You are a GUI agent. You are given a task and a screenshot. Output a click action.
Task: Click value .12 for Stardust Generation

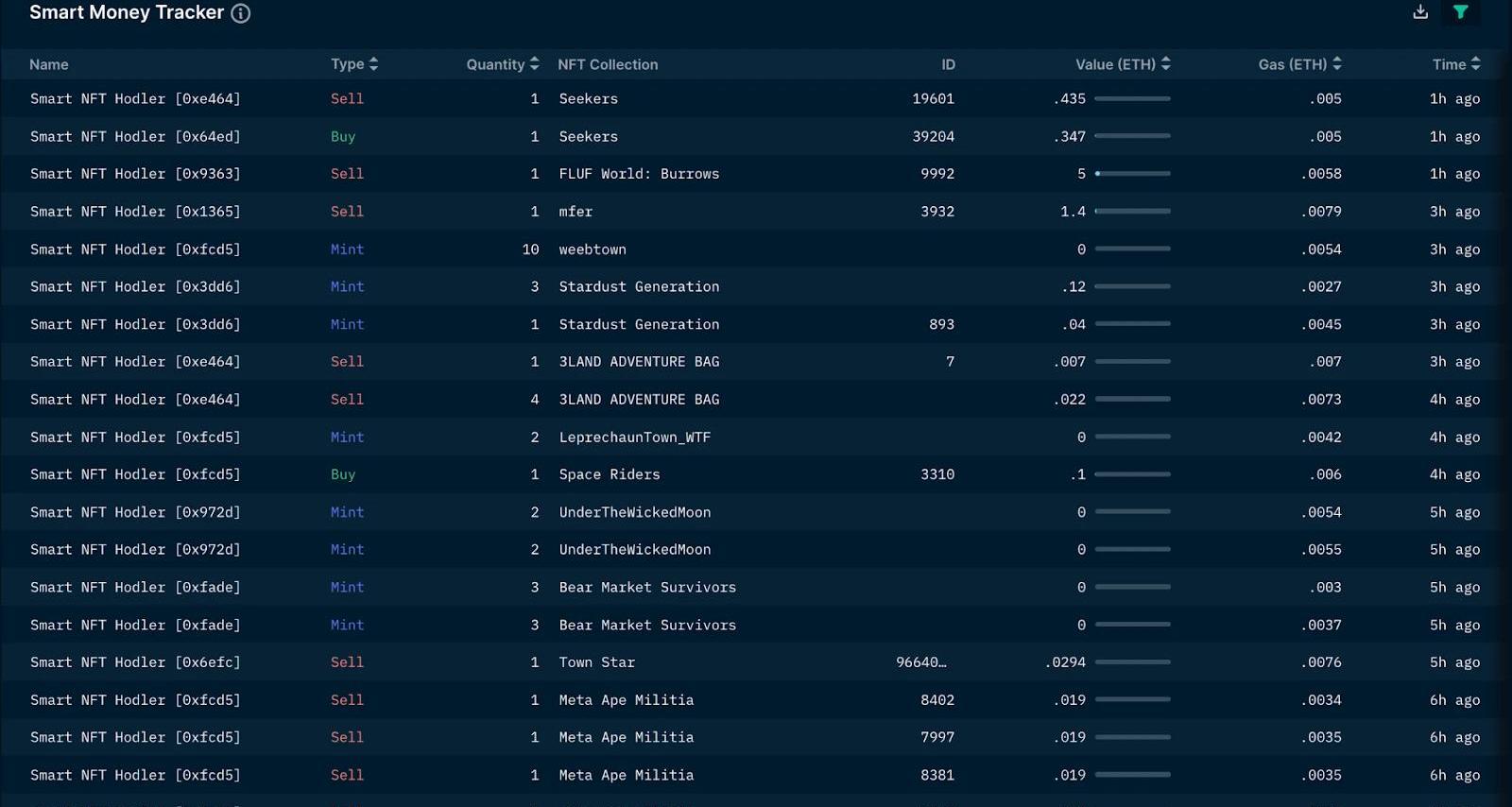pos(1074,286)
